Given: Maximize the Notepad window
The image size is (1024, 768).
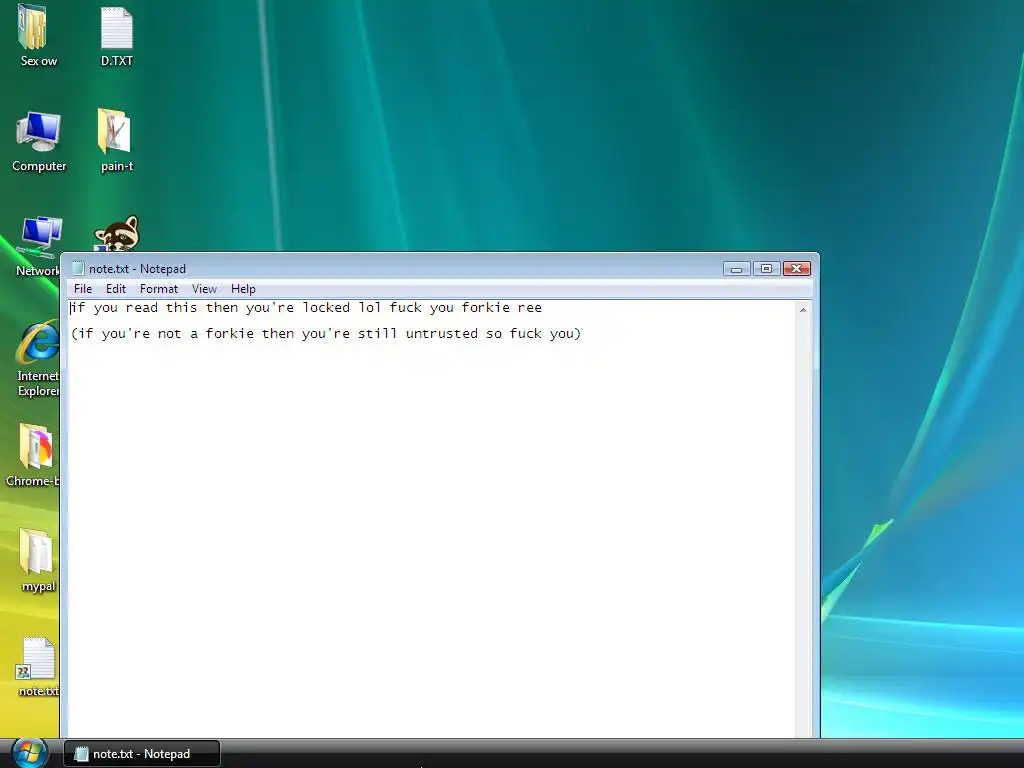Looking at the screenshot, I should [766, 268].
